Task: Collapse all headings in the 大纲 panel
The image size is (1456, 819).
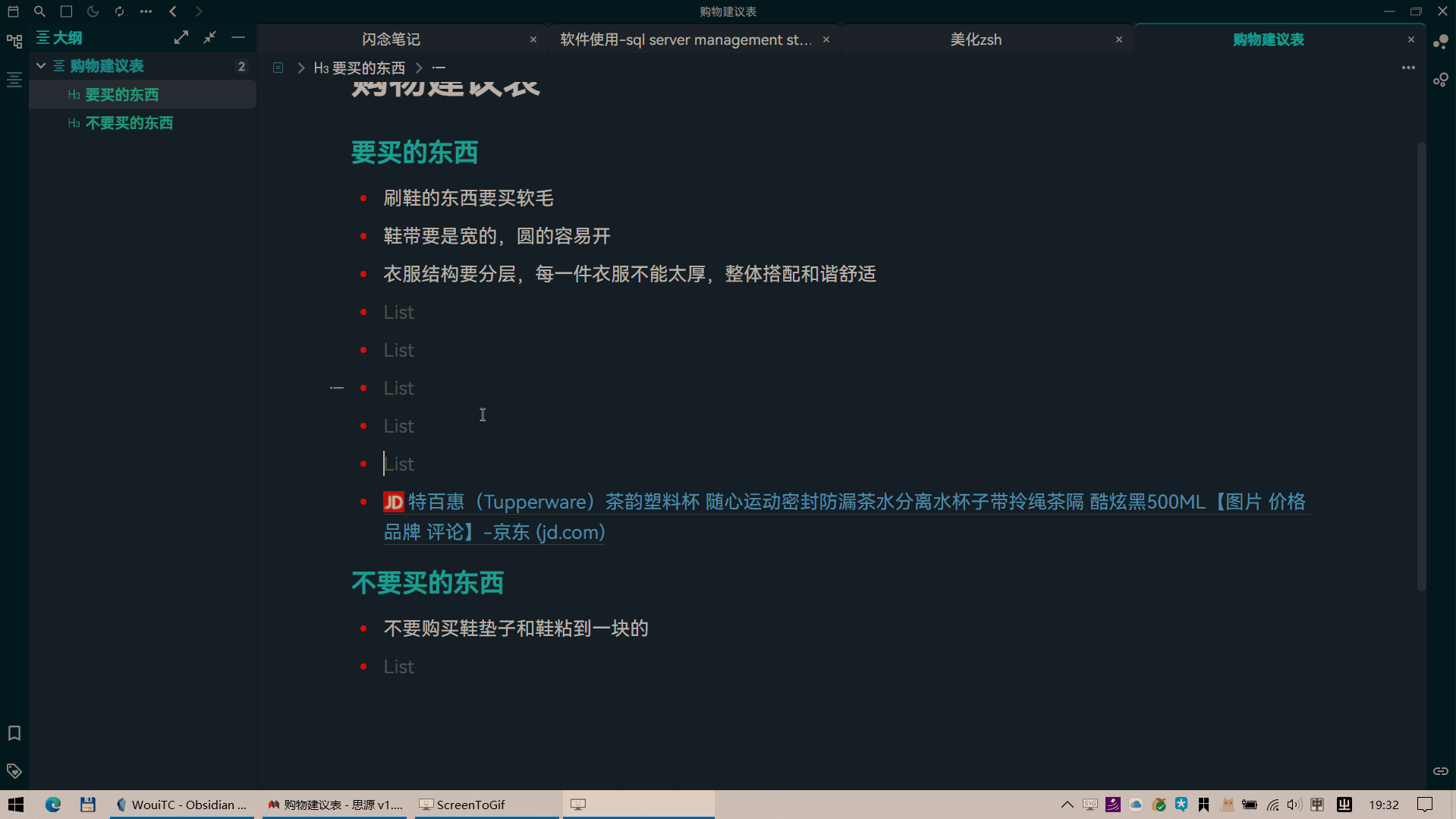Action: tap(210, 36)
